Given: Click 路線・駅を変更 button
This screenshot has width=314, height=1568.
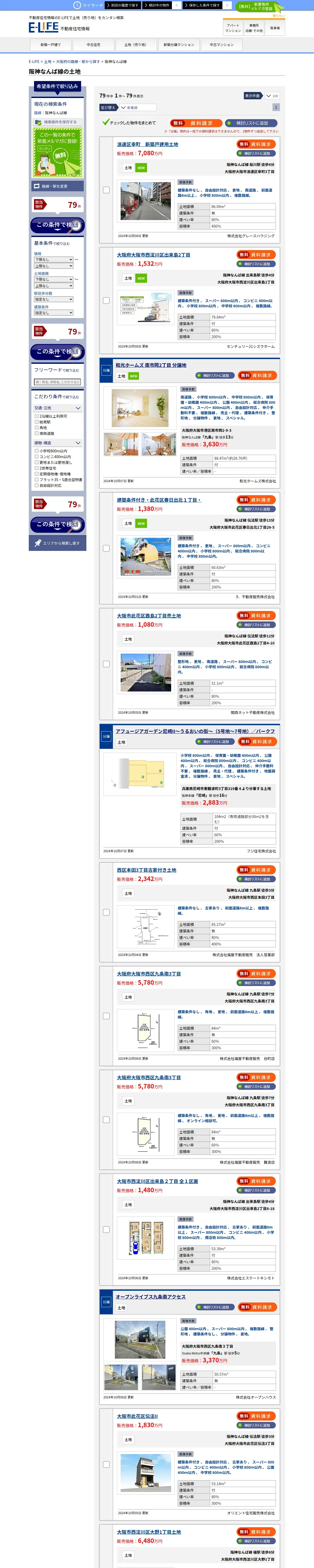Looking at the screenshot, I should 57,186.
